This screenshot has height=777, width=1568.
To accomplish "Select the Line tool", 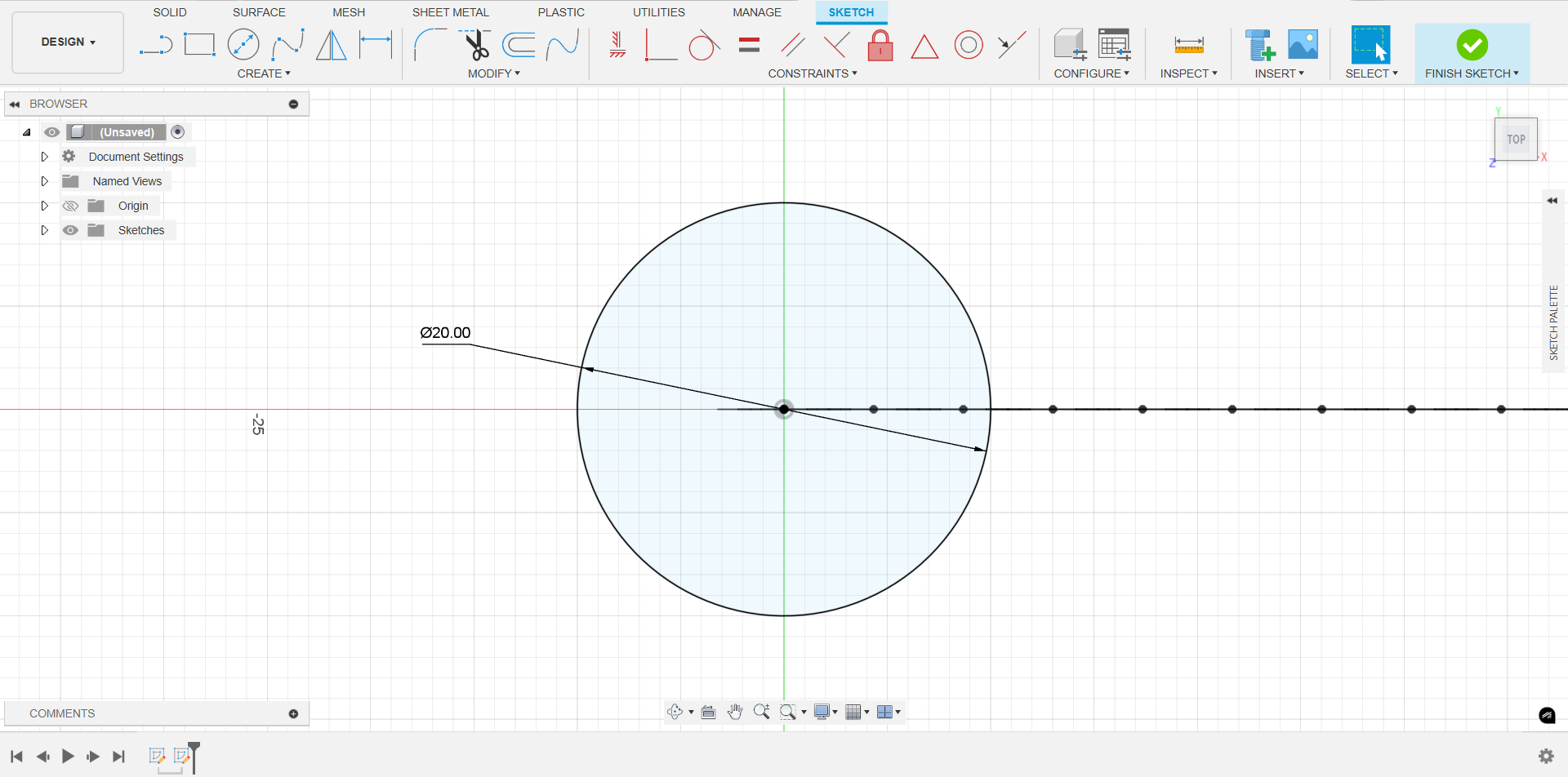I will point(156,45).
